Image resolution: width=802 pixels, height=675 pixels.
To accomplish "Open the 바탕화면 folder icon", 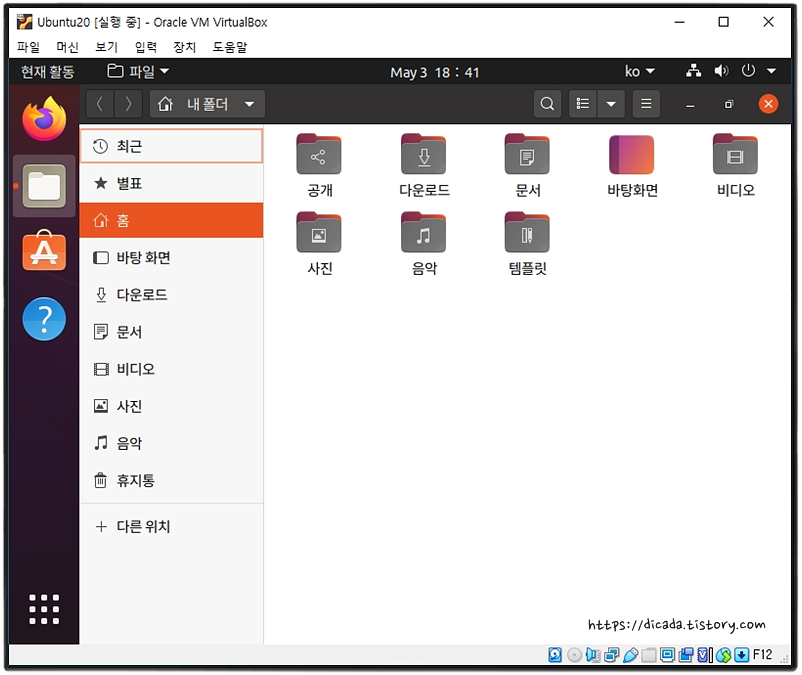I will pos(632,154).
